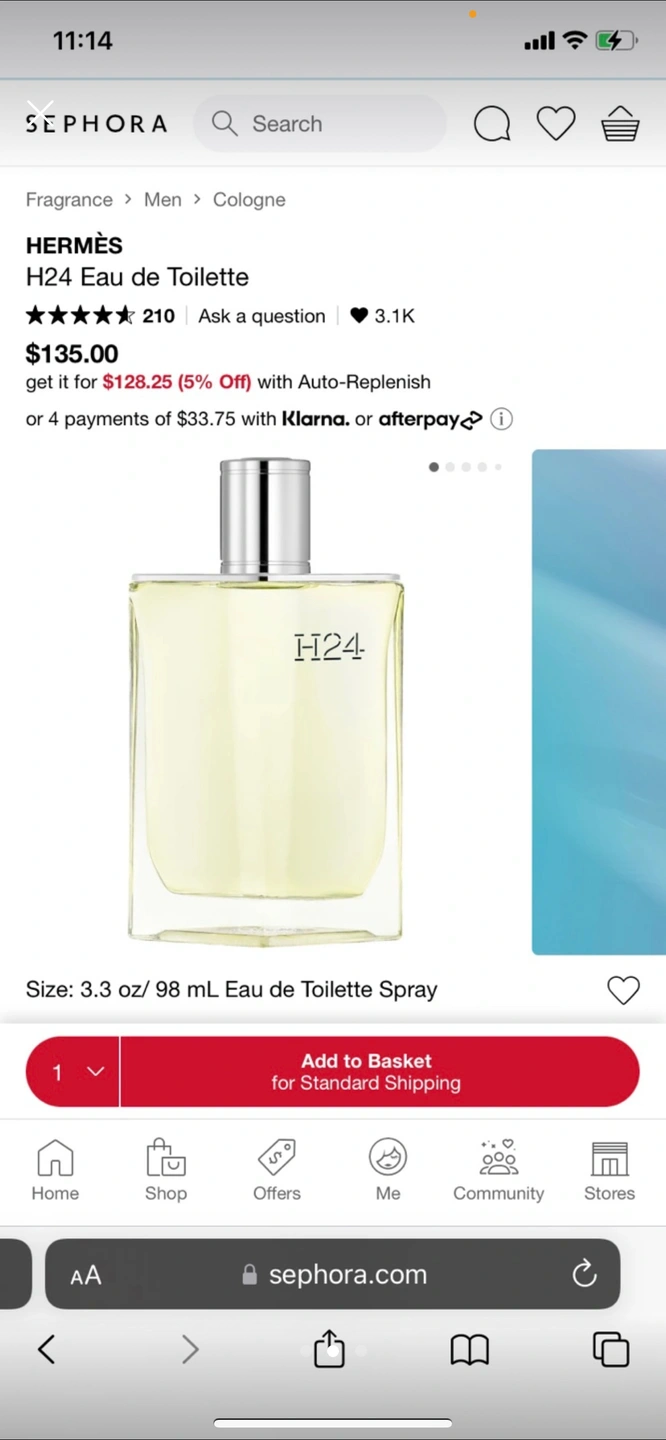
Task: Tap the 3.1K loves heart counter
Action: click(382, 316)
